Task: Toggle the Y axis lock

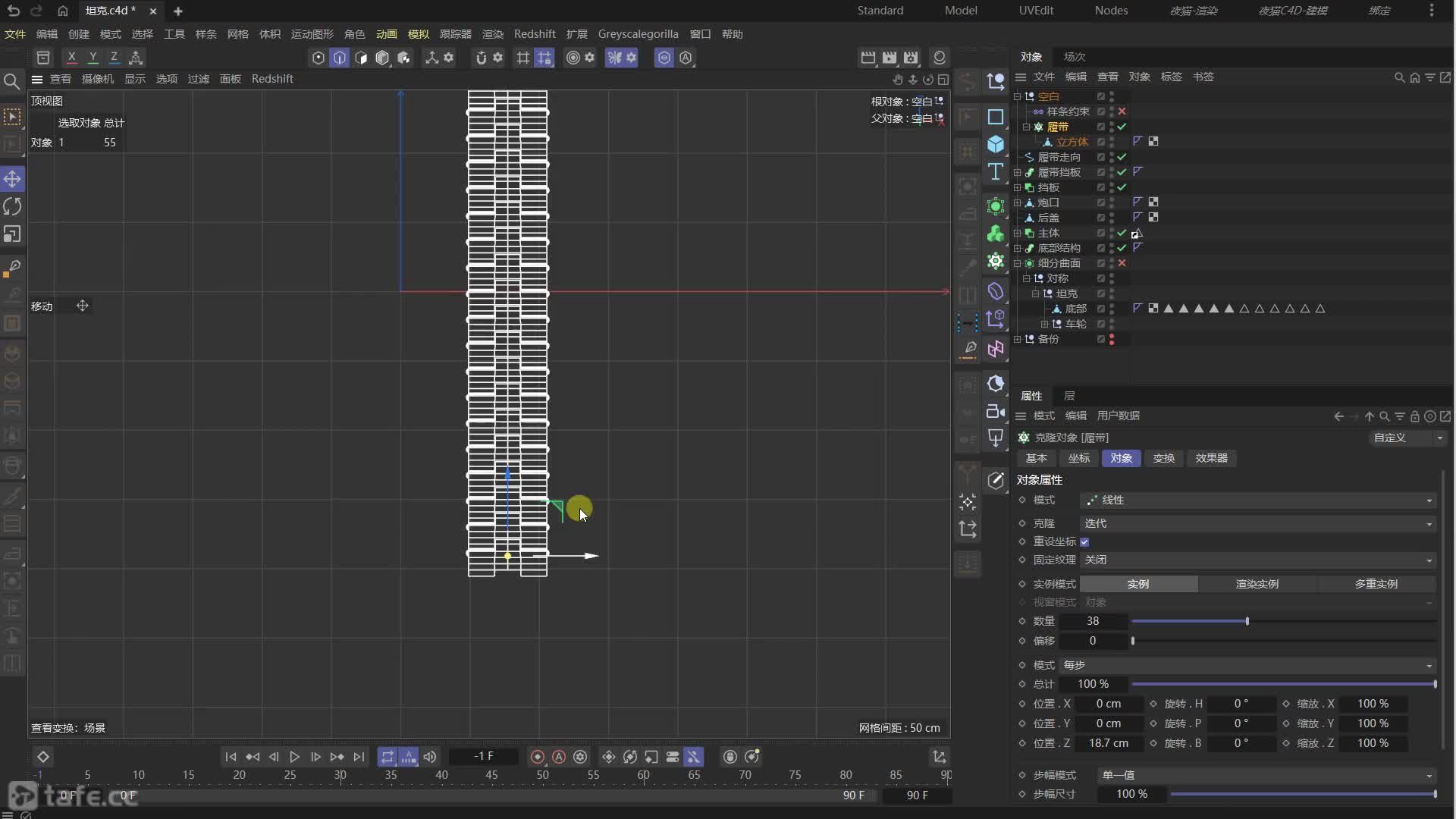Action: 93,58
